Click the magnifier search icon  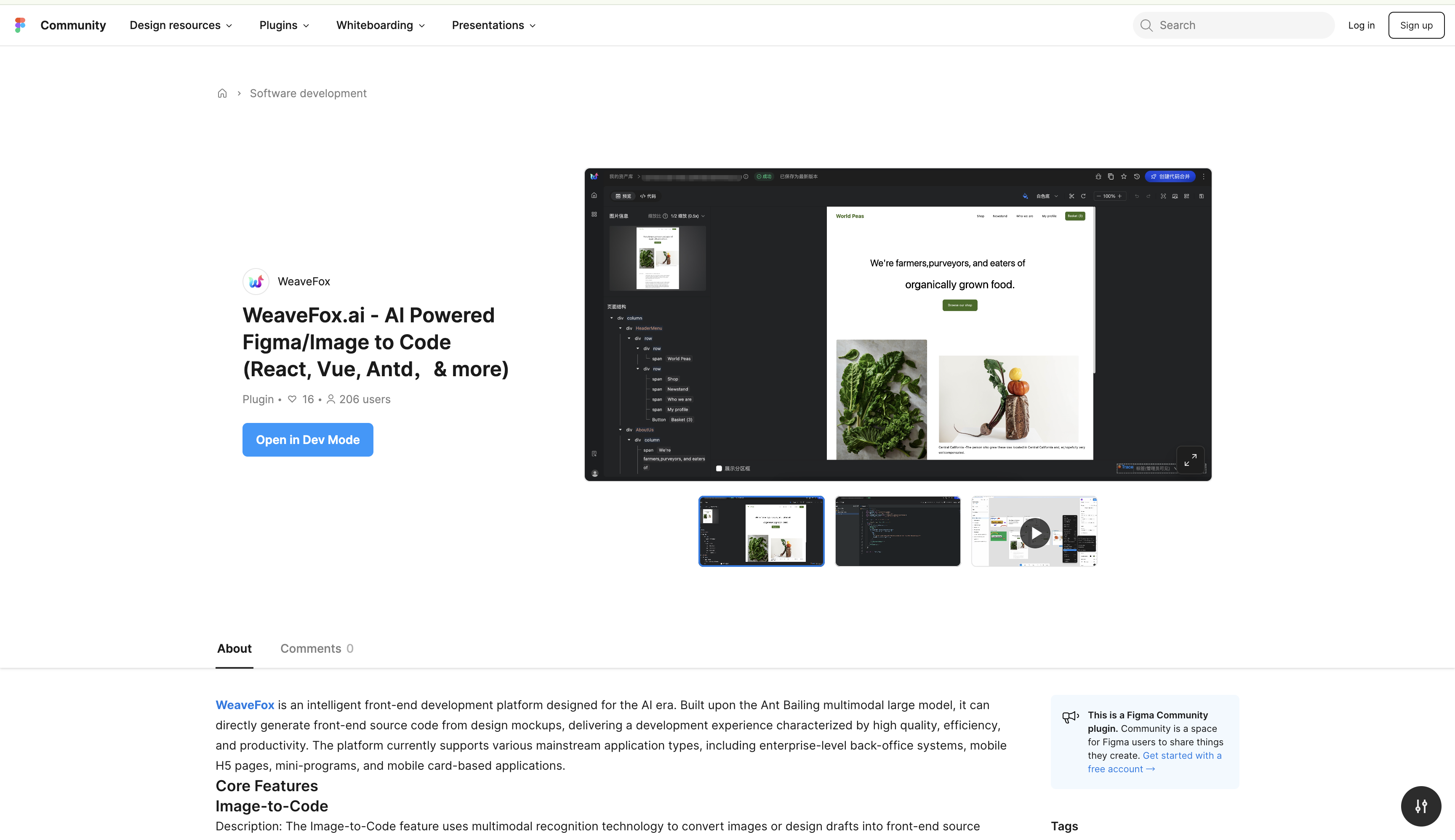[x=1146, y=25]
